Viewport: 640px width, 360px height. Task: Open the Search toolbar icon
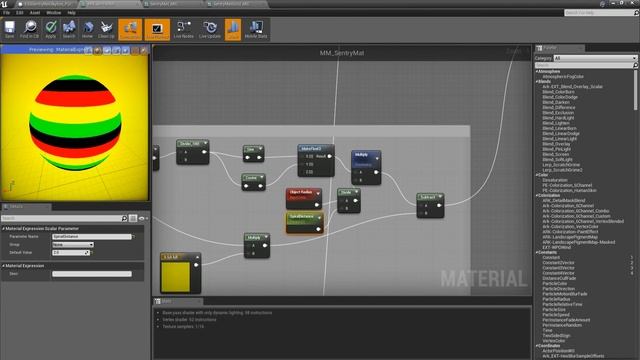[69, 29]
